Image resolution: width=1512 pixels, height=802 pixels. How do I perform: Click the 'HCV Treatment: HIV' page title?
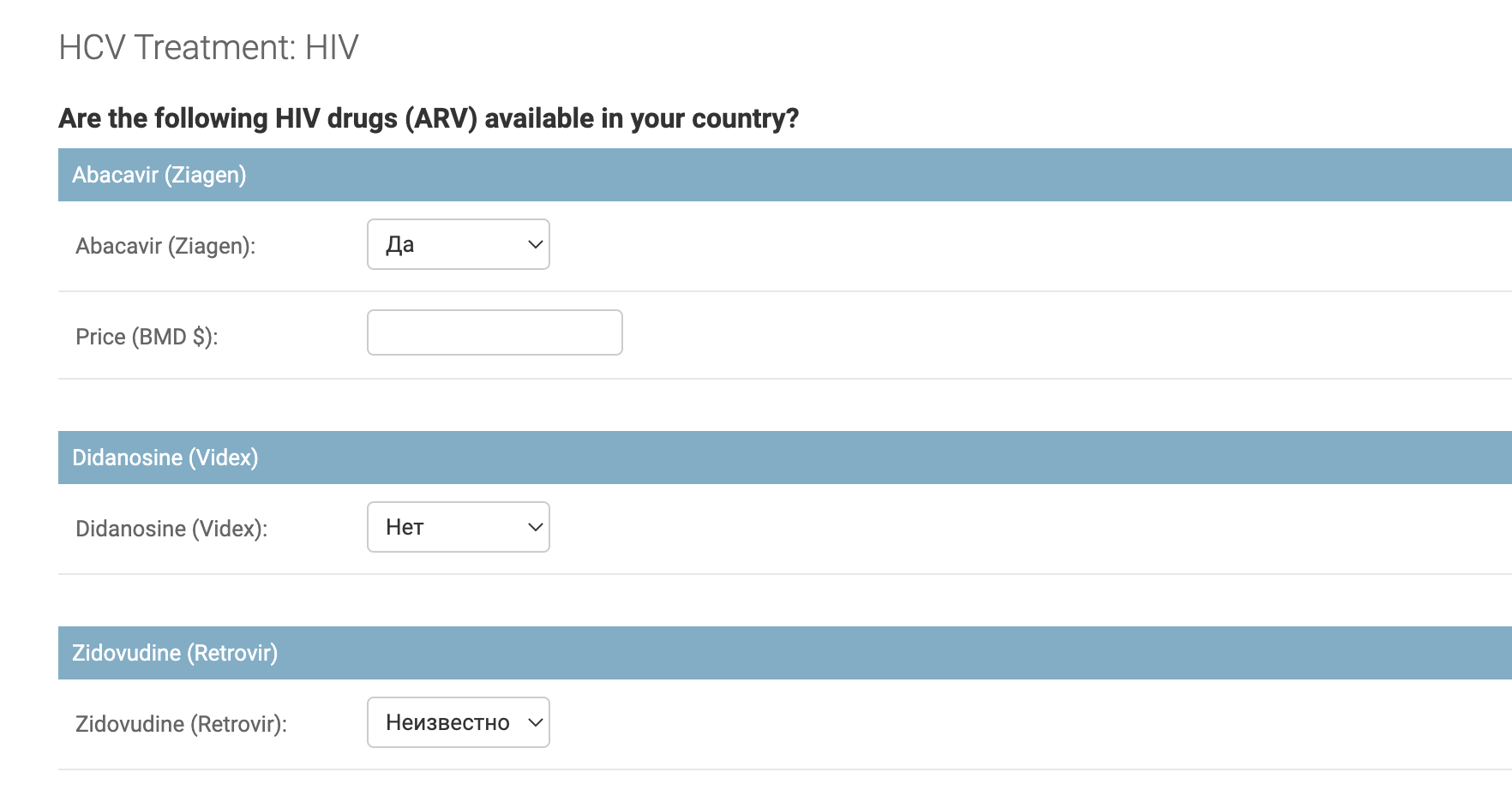(x=208, y=47)
